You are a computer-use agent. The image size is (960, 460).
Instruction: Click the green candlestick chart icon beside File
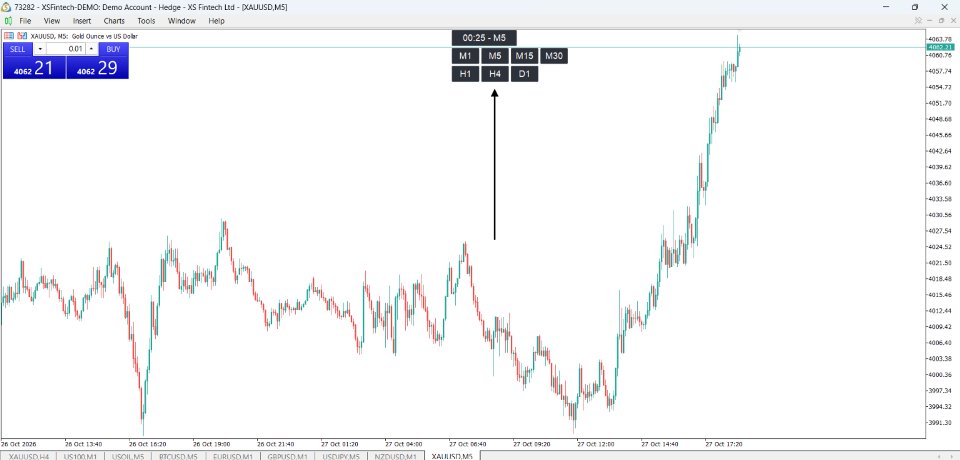tap(8, 21)
